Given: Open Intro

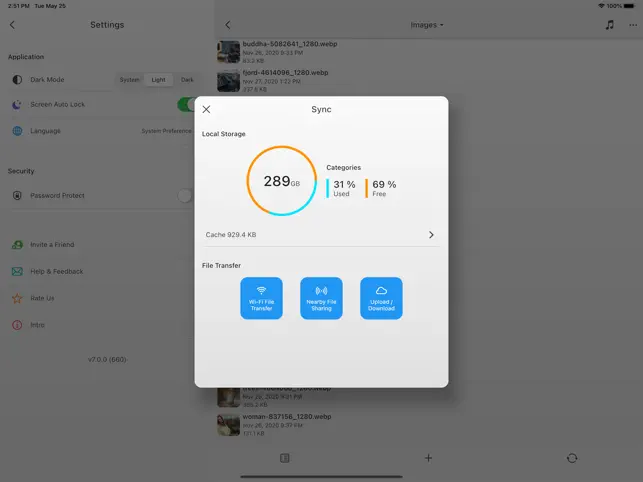Looking at the screenshot, I should pos(37,325).
